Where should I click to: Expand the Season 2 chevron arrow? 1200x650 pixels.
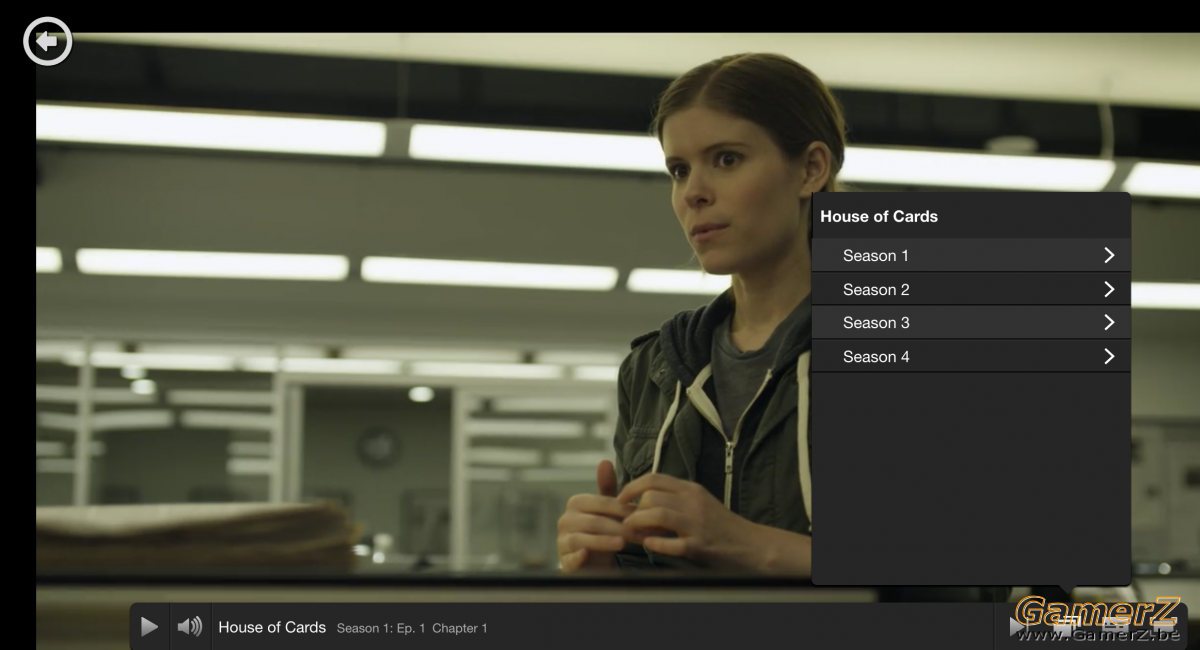[x=1109, y=289]
